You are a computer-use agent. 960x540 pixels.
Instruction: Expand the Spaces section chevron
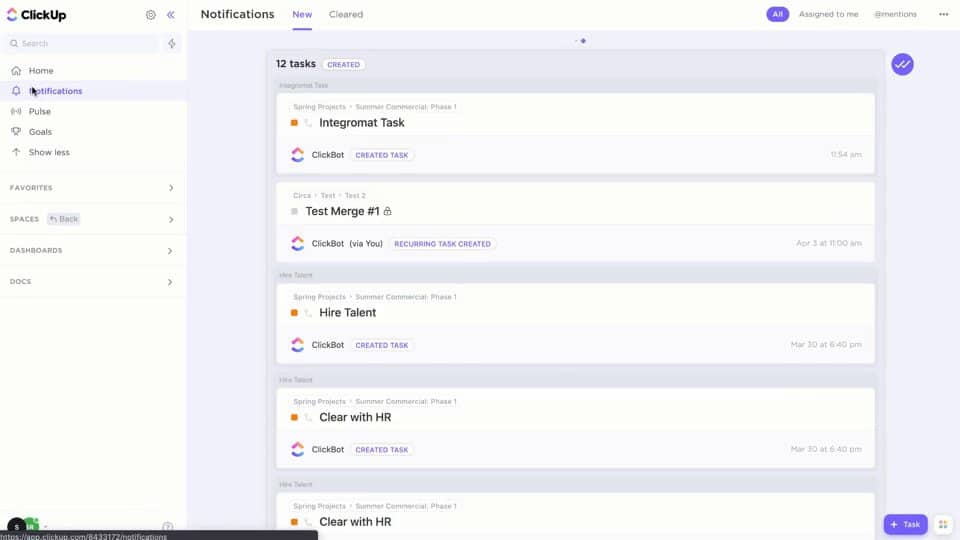(x=171, y=219)
